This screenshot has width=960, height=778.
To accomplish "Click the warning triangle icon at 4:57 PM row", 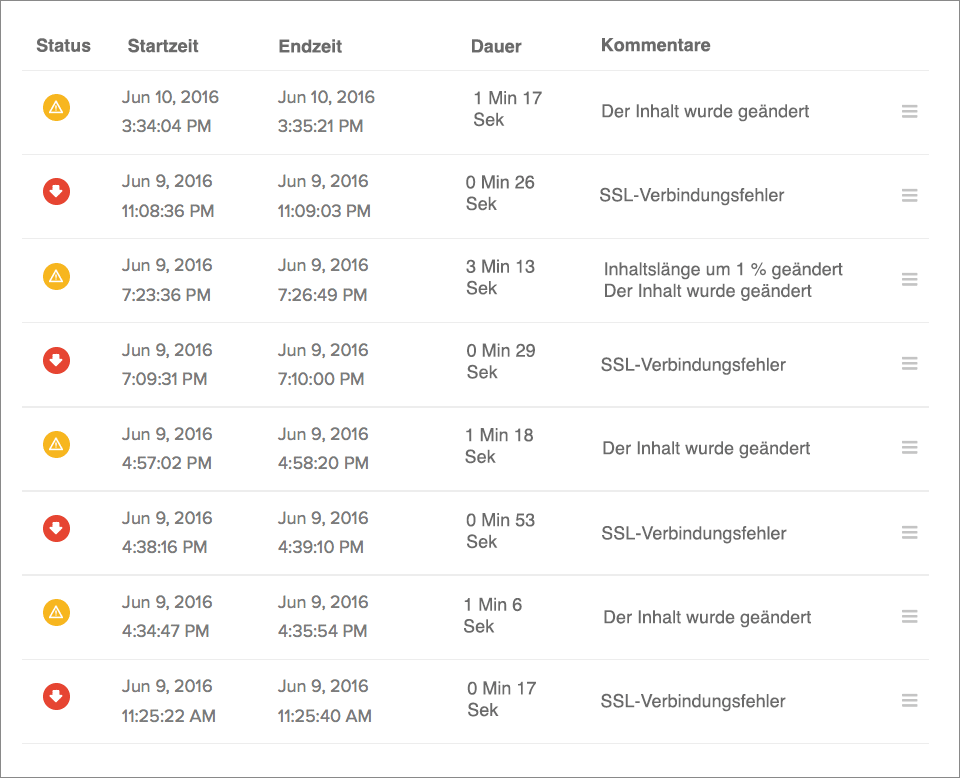I will (x=57, y=445).
